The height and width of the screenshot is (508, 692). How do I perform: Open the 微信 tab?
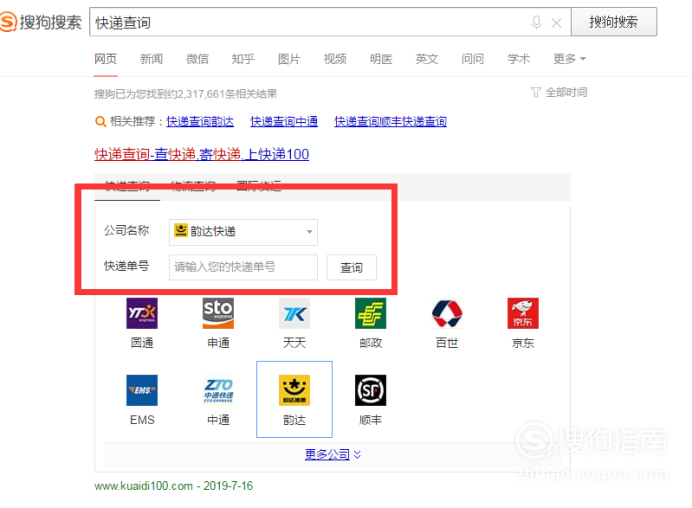[197, 59]
